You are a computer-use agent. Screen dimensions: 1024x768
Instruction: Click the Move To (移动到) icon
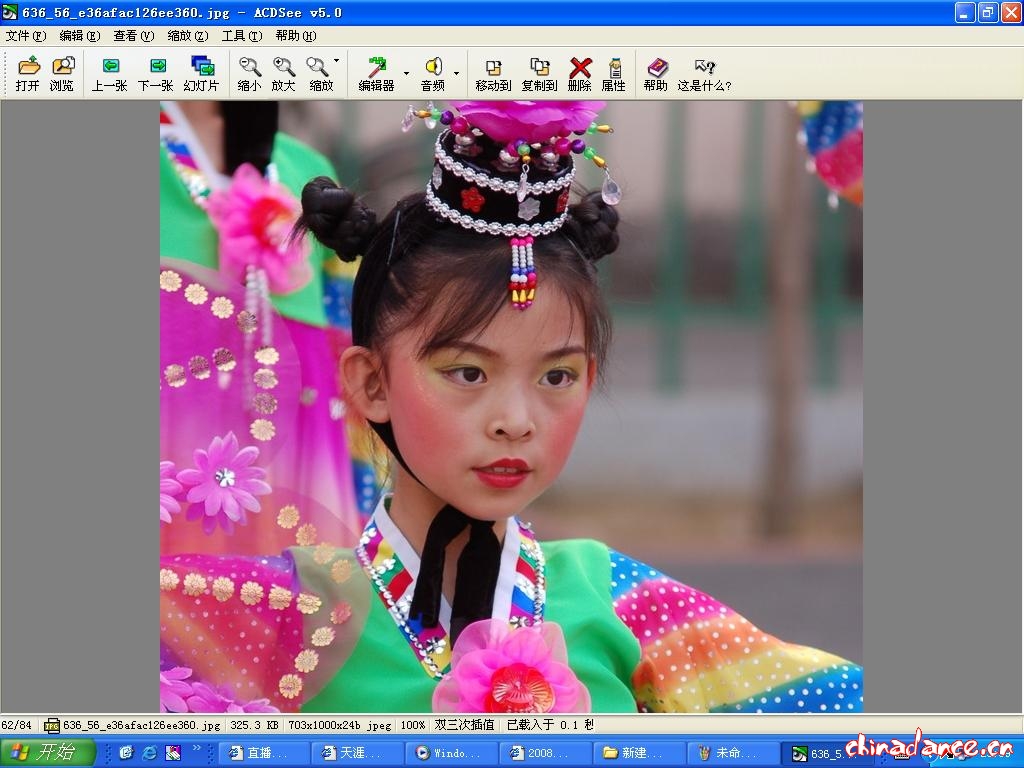pyautogui.click(x=493, y=74)
